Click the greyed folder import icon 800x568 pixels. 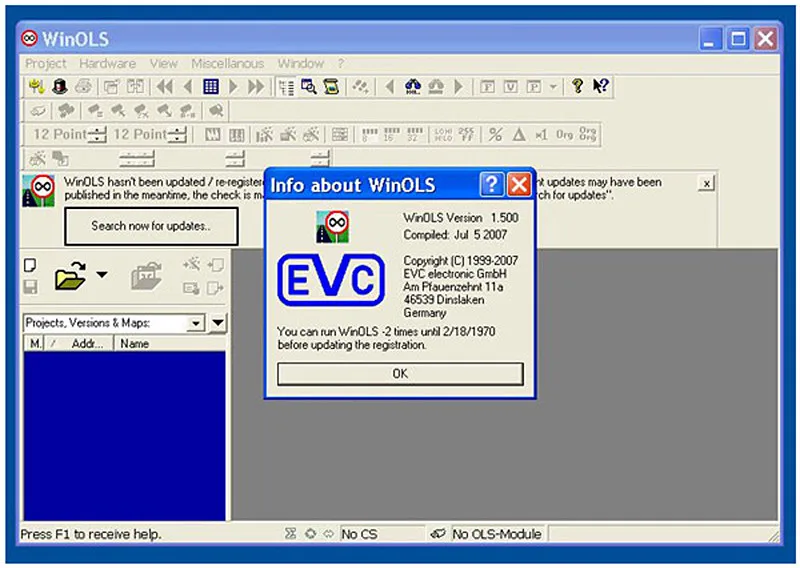[146, 276]
